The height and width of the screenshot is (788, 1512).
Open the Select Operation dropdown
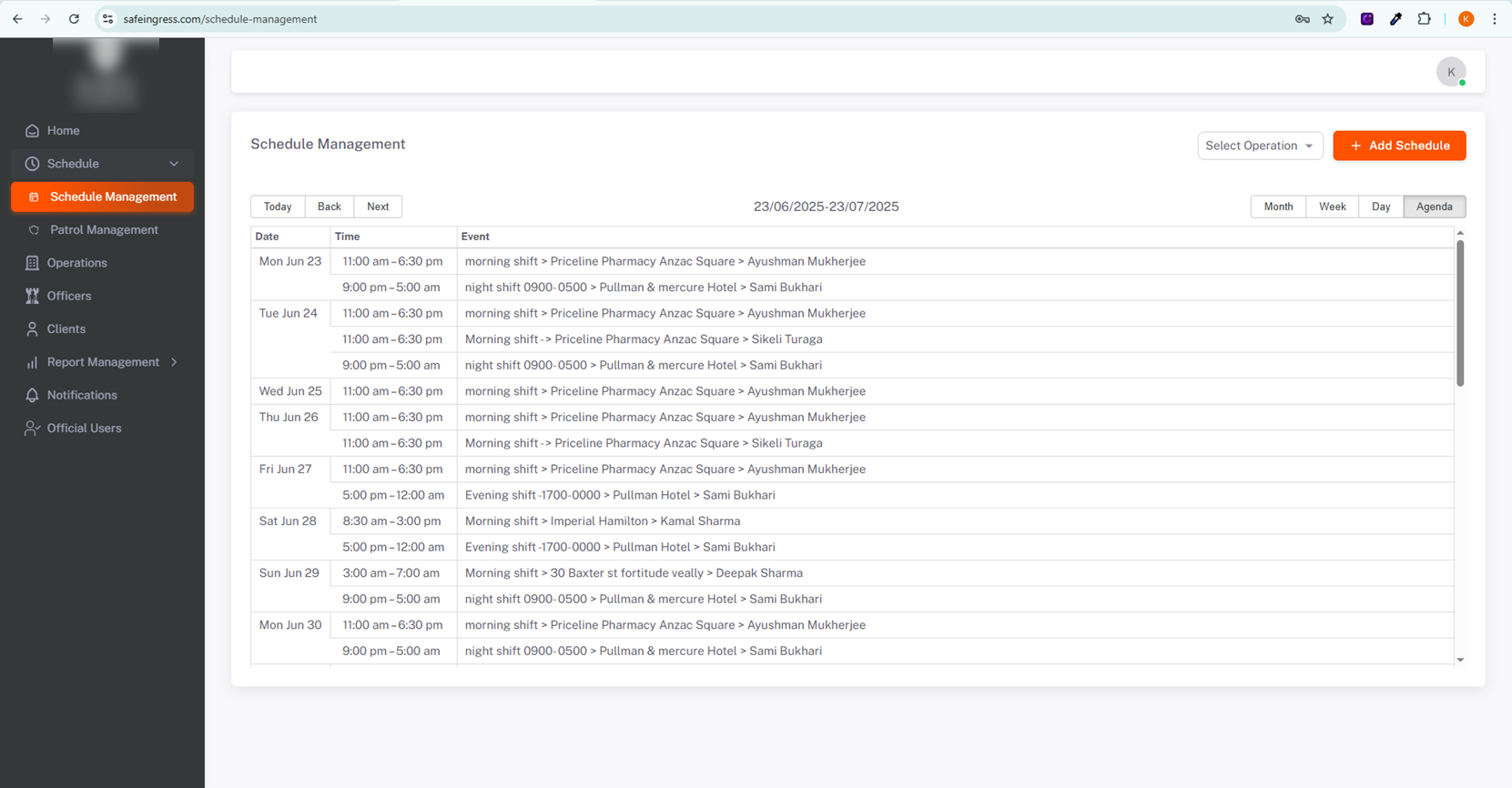tap(1259, 146)
